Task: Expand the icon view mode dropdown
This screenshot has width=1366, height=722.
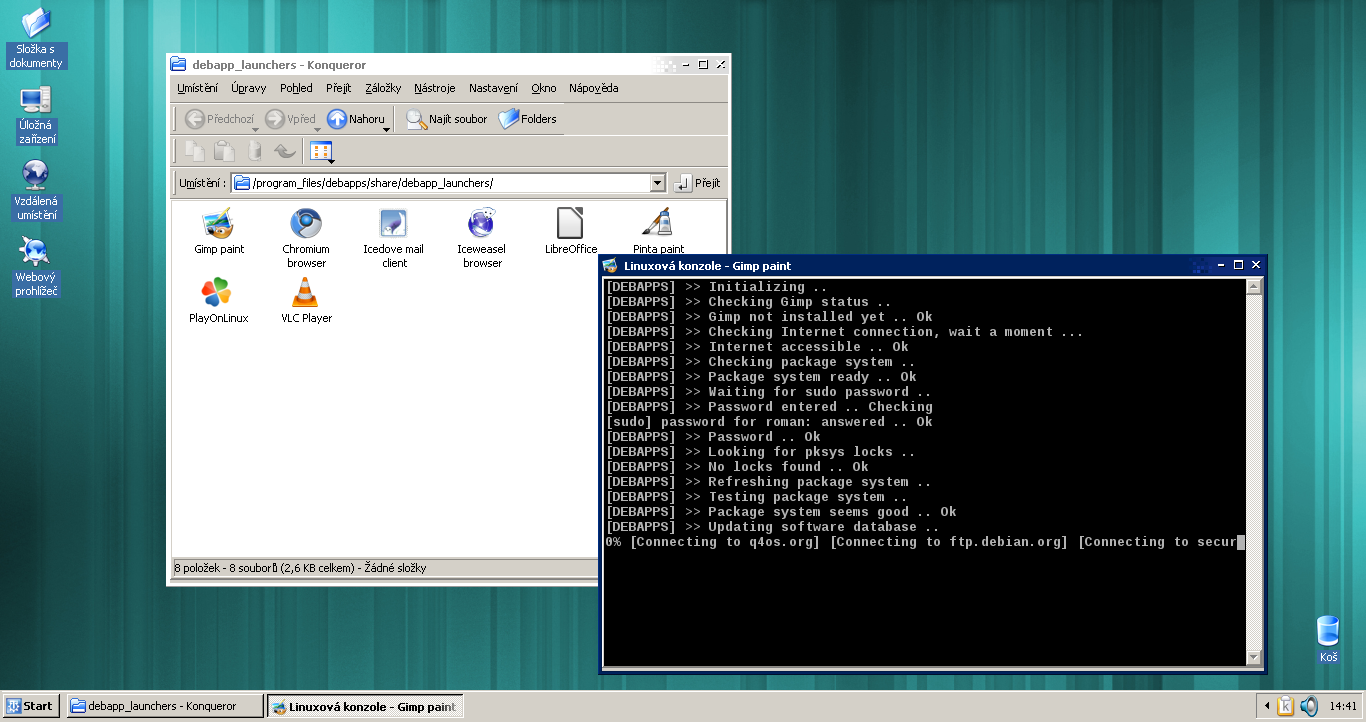Action: [x=331, y=160]
